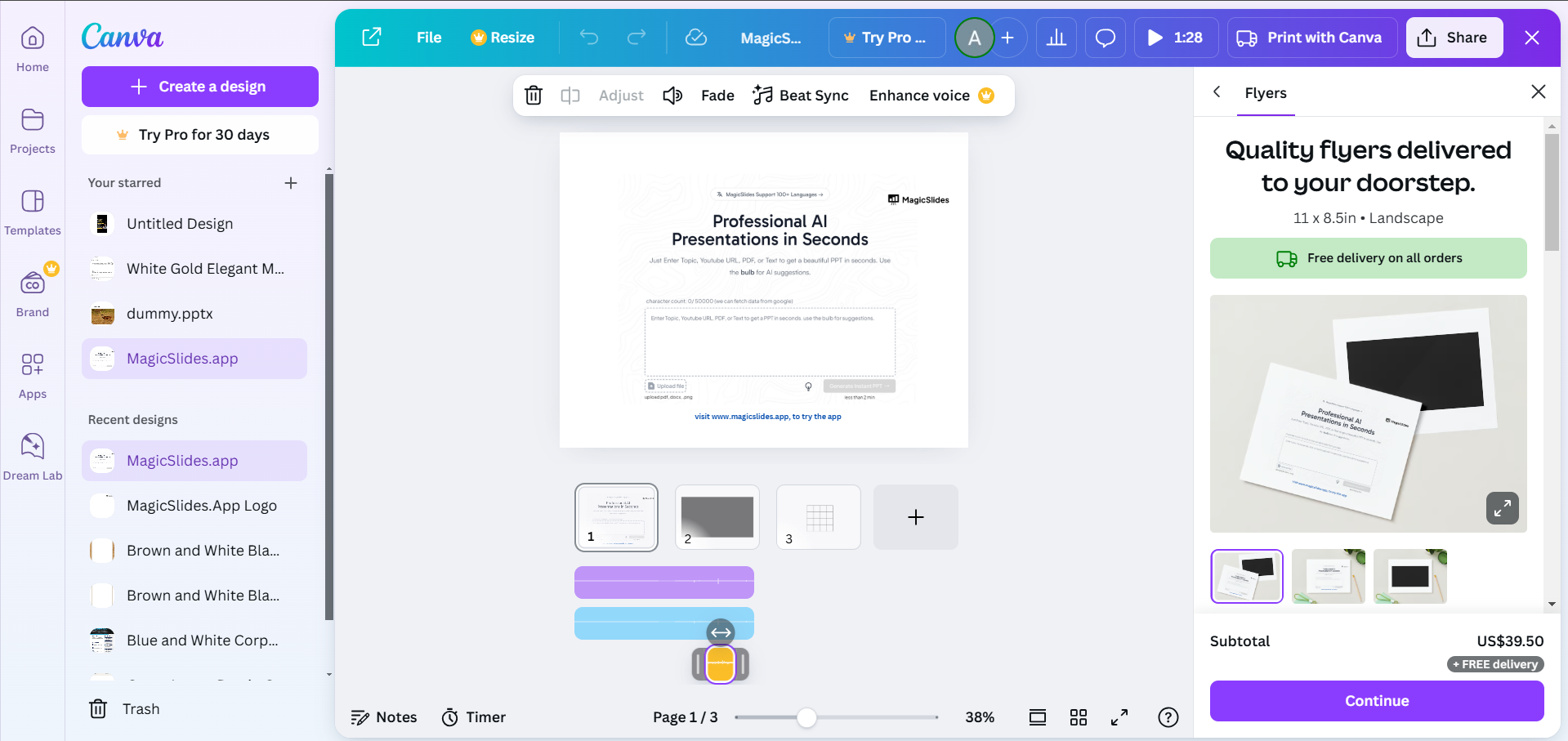Click the Try Pro button in header
Screen dimensions: 1568x741
pyautogui.click(x=887, y=38)
